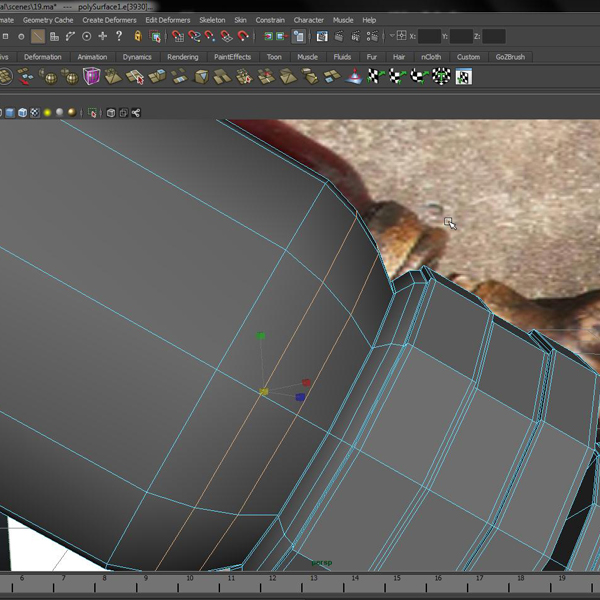600x600 pixels.
Task: Switch to the Hair shelf tab
Action: [x=399, y=57]
